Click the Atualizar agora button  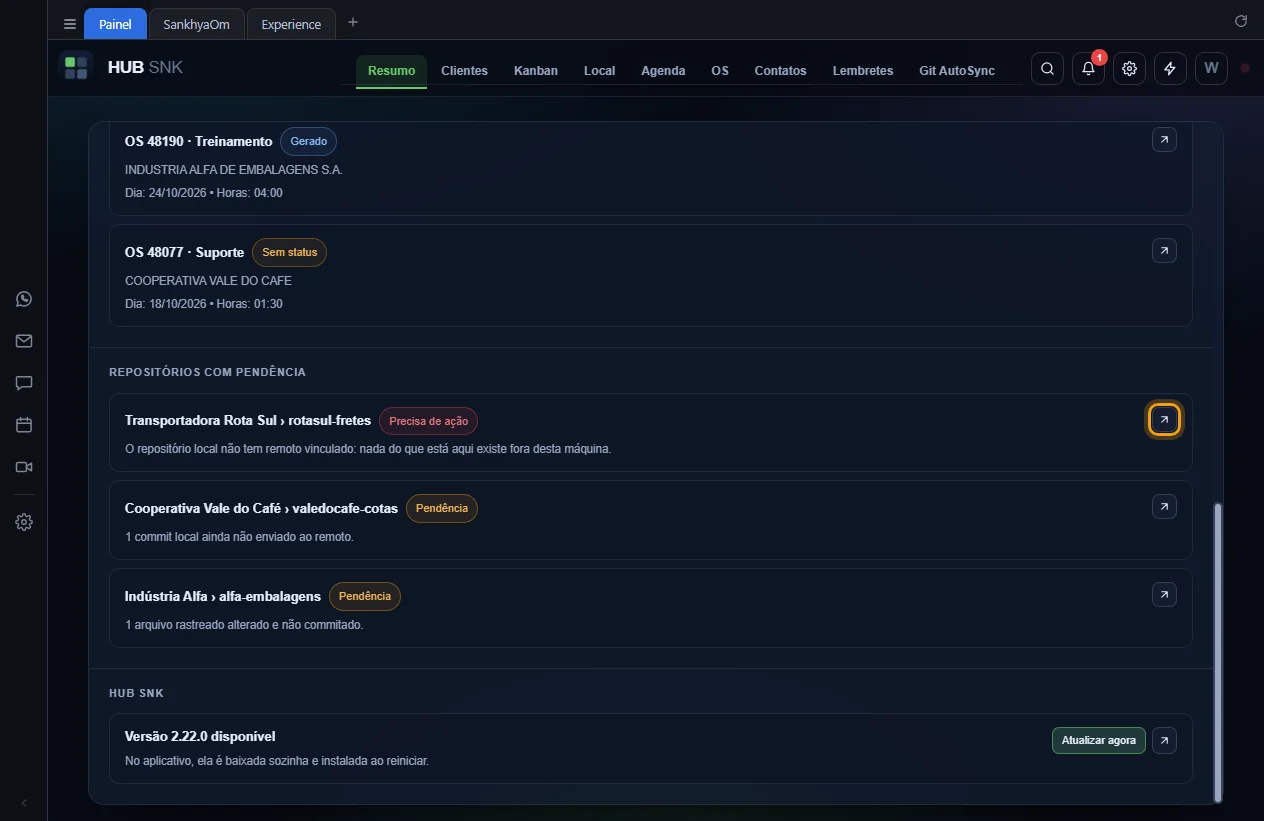tap(1098, 740)
